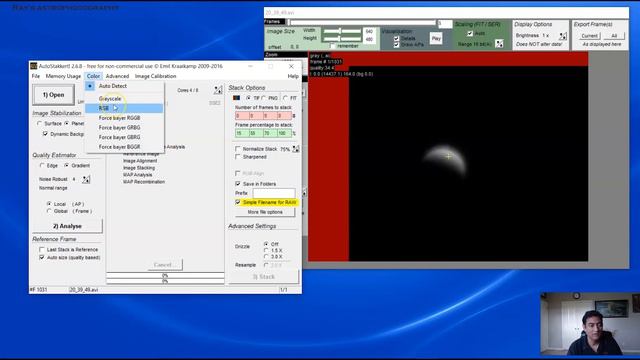Image resolution: width=640 pixels, height=360 pixels.
Task: Toggle the Draw APs checkbox
Action: (x=396, y=44)
